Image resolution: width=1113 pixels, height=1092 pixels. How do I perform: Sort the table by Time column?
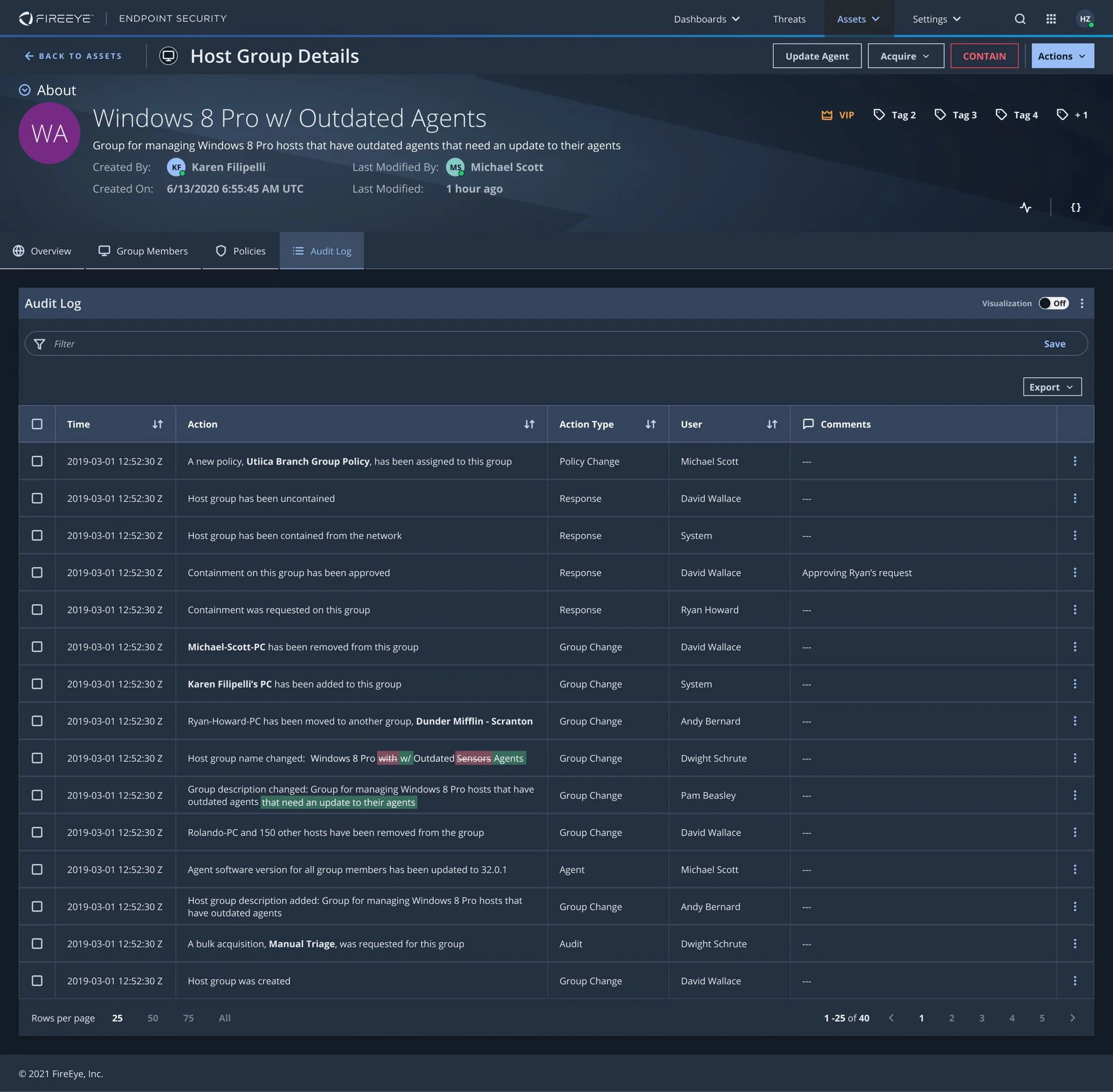(x=157, y=424)
